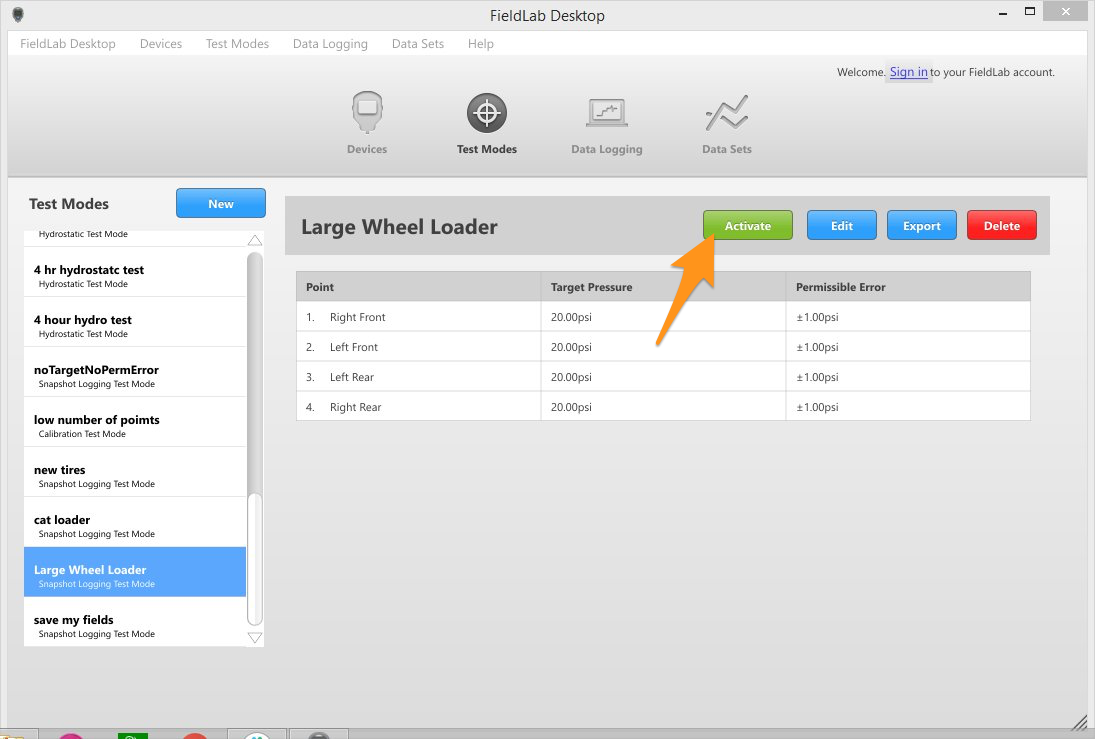The image size is (1095, 739).
Task: Select '4 hour hydro test' in list
Action: click(135, 322)
